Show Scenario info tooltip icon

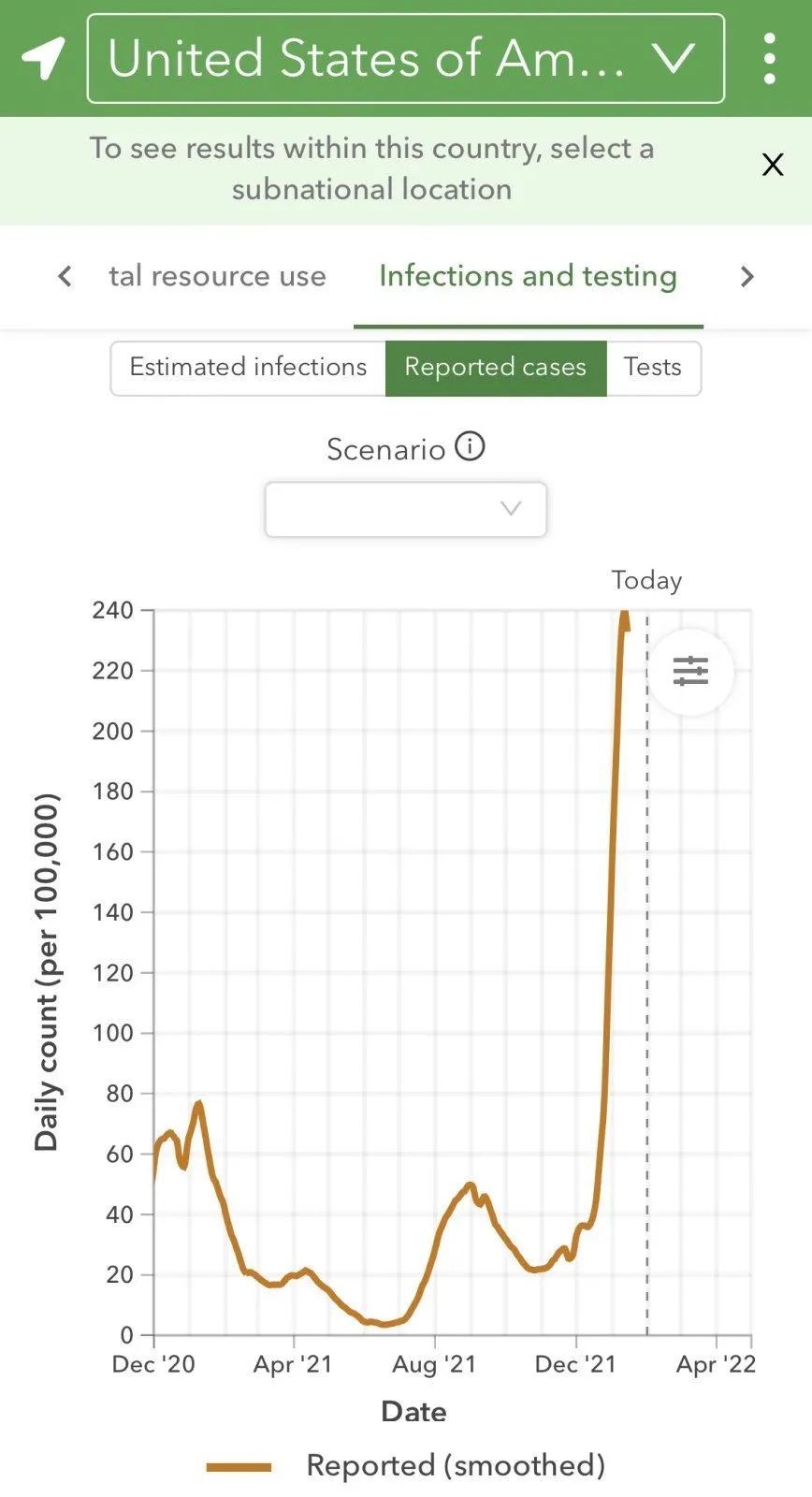(470, 447)
